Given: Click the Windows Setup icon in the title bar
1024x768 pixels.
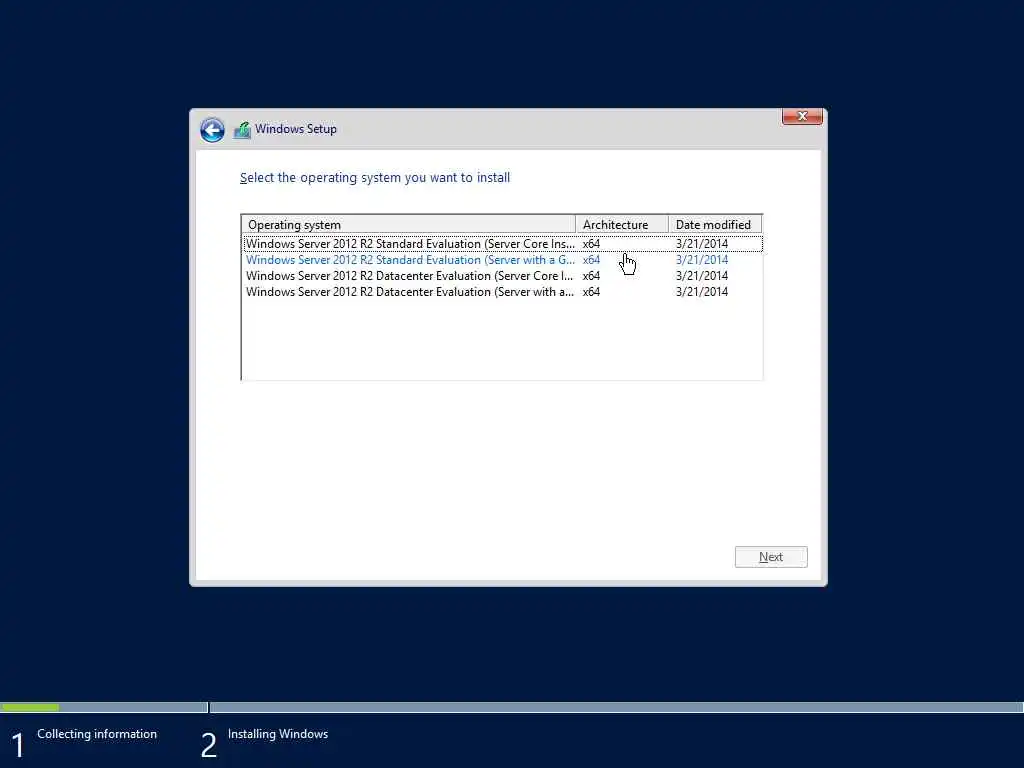Looking at the screenshot, I should point(242,129).
